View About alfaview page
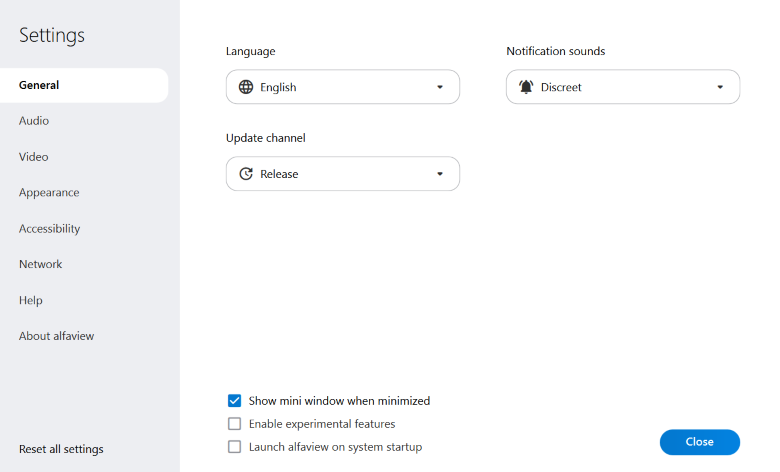Image resolution: width=780 pixels, height=472 pixels. pyautogui.click(x=57, y=336)
